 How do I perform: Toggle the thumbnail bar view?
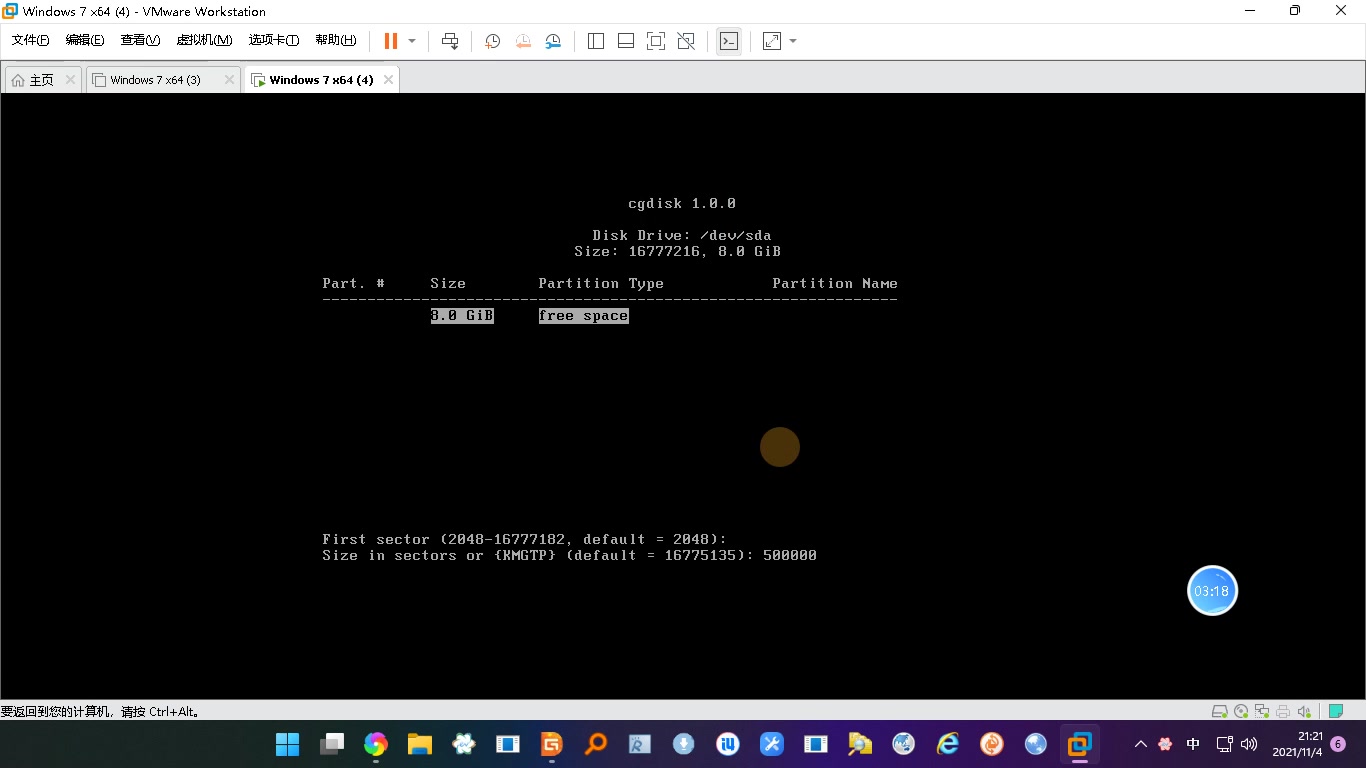click(625, 41)
